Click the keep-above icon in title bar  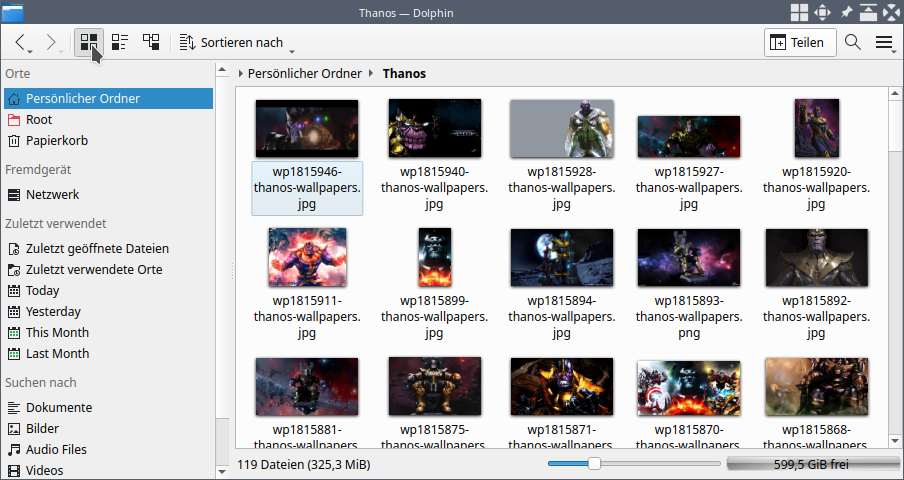click(868, 12)
